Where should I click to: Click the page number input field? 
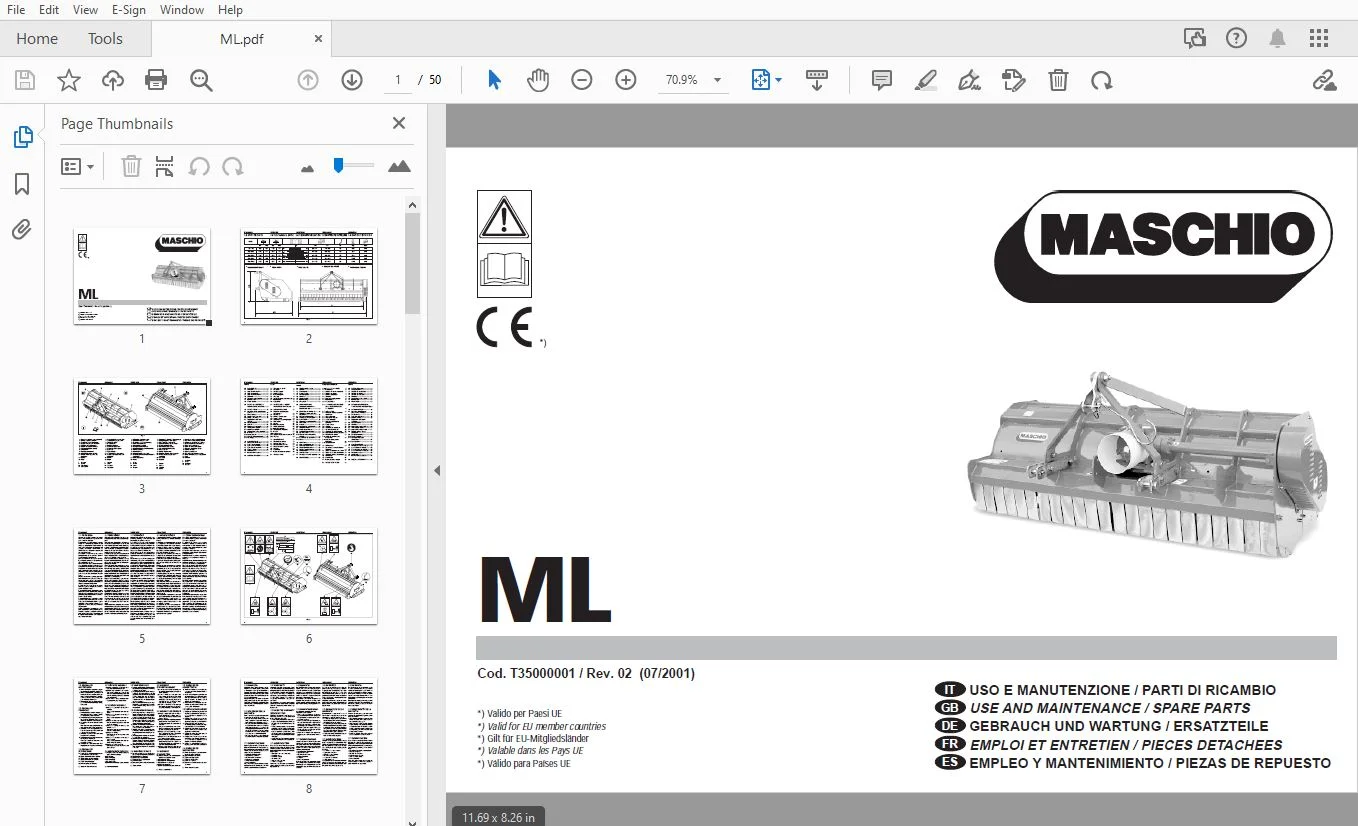pos(398,80)
